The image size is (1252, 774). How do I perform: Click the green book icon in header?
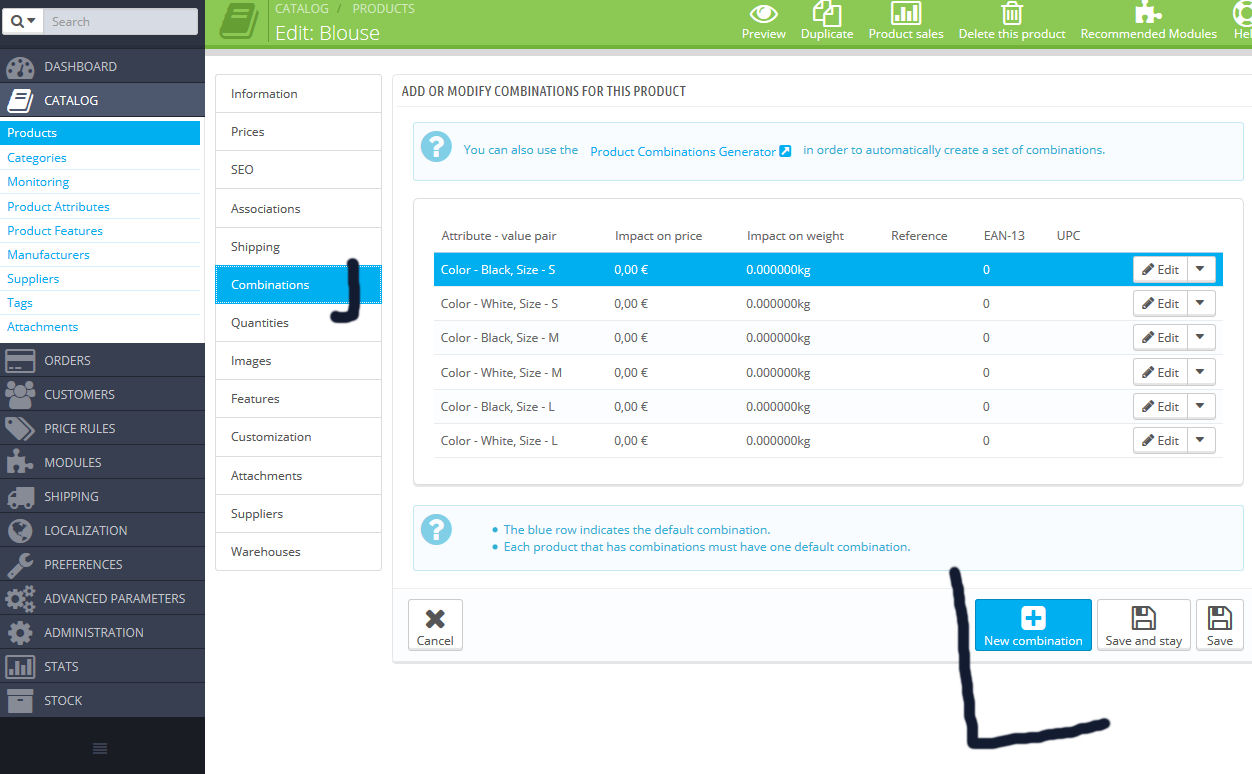(x=238, y=21)
